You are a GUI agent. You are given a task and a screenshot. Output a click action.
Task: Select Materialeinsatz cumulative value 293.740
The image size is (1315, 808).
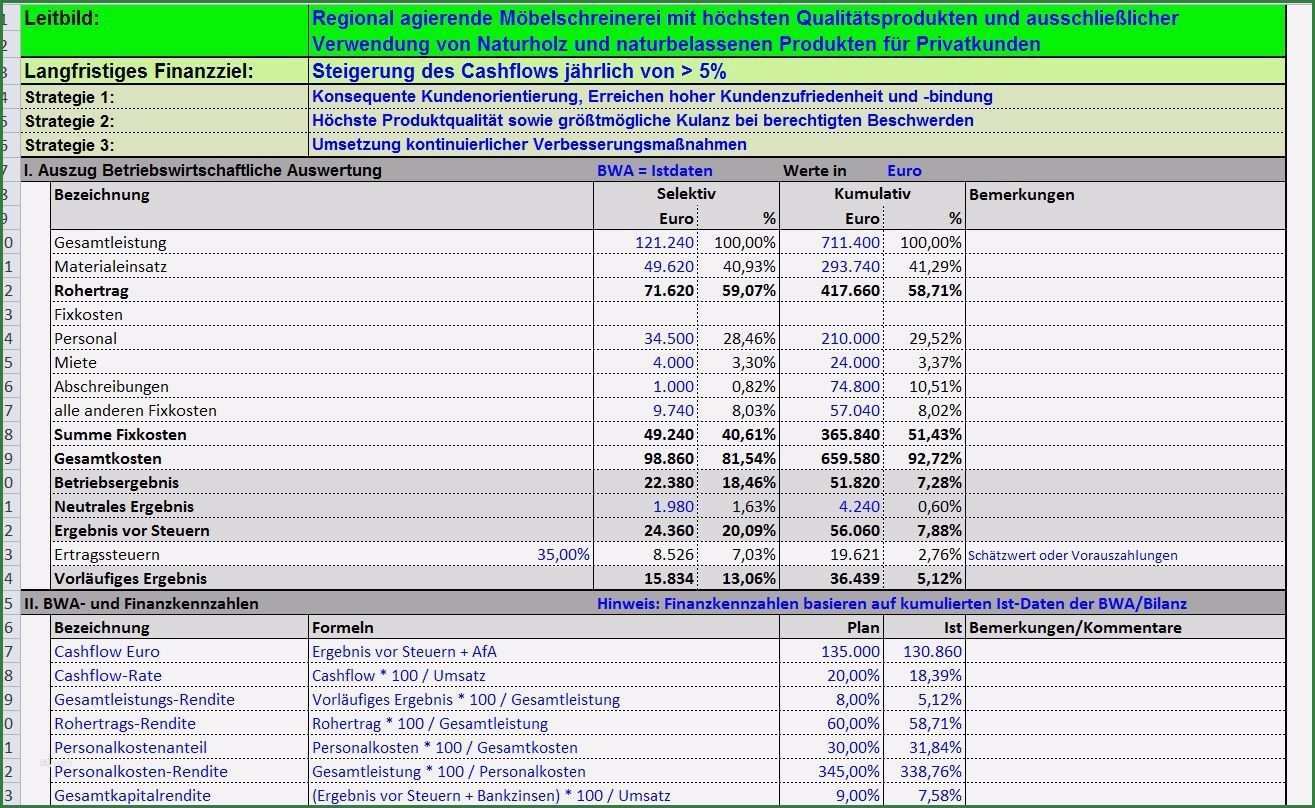[x=850, y=266]
